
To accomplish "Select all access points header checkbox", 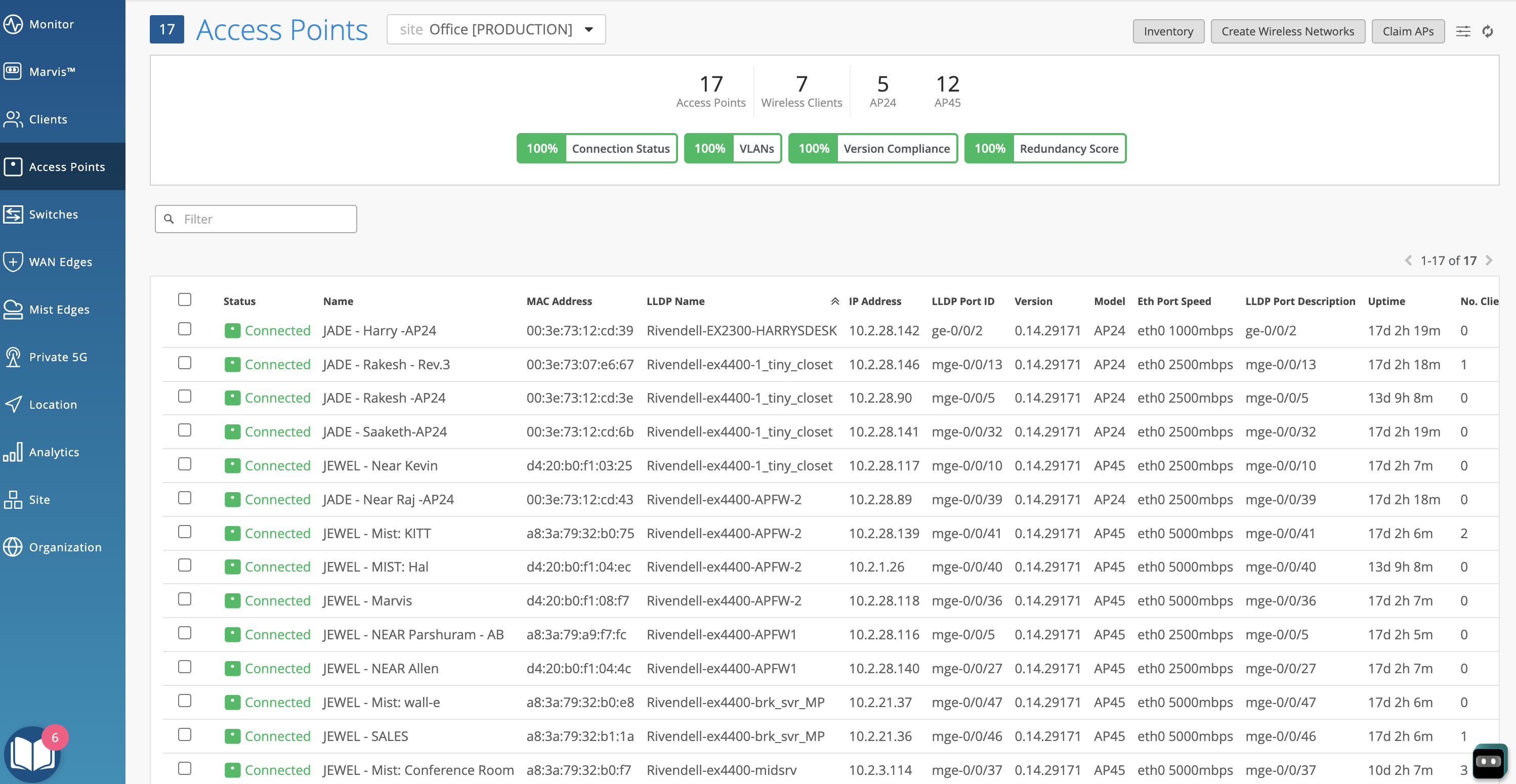I will (185, 299).
